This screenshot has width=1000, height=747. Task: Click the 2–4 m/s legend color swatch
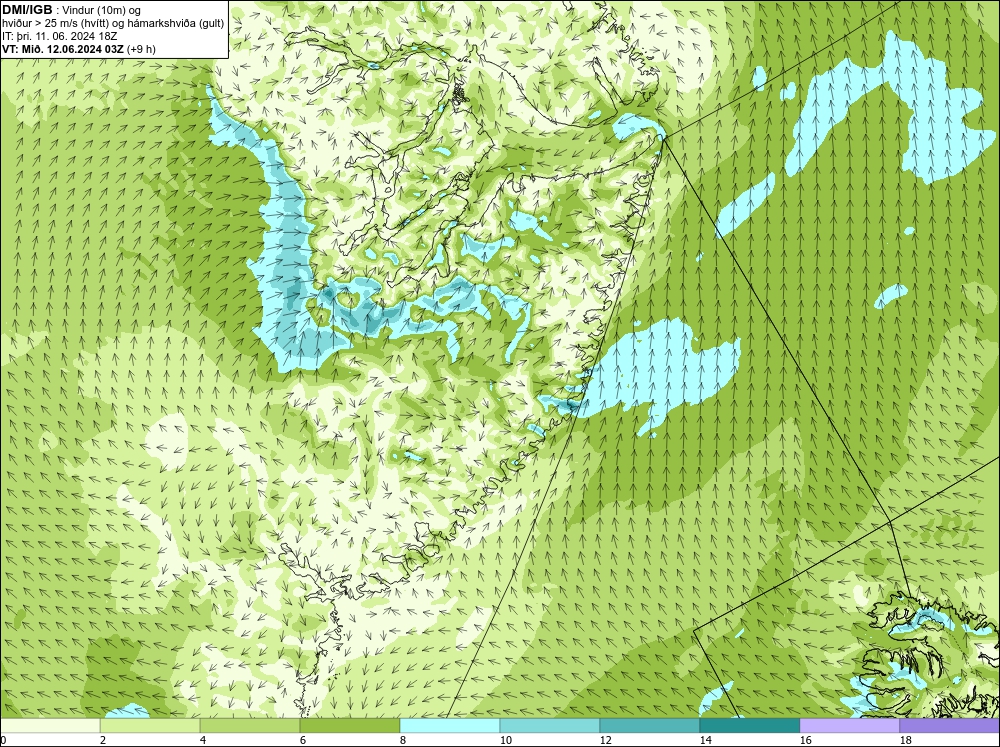[x=150, y=726]
